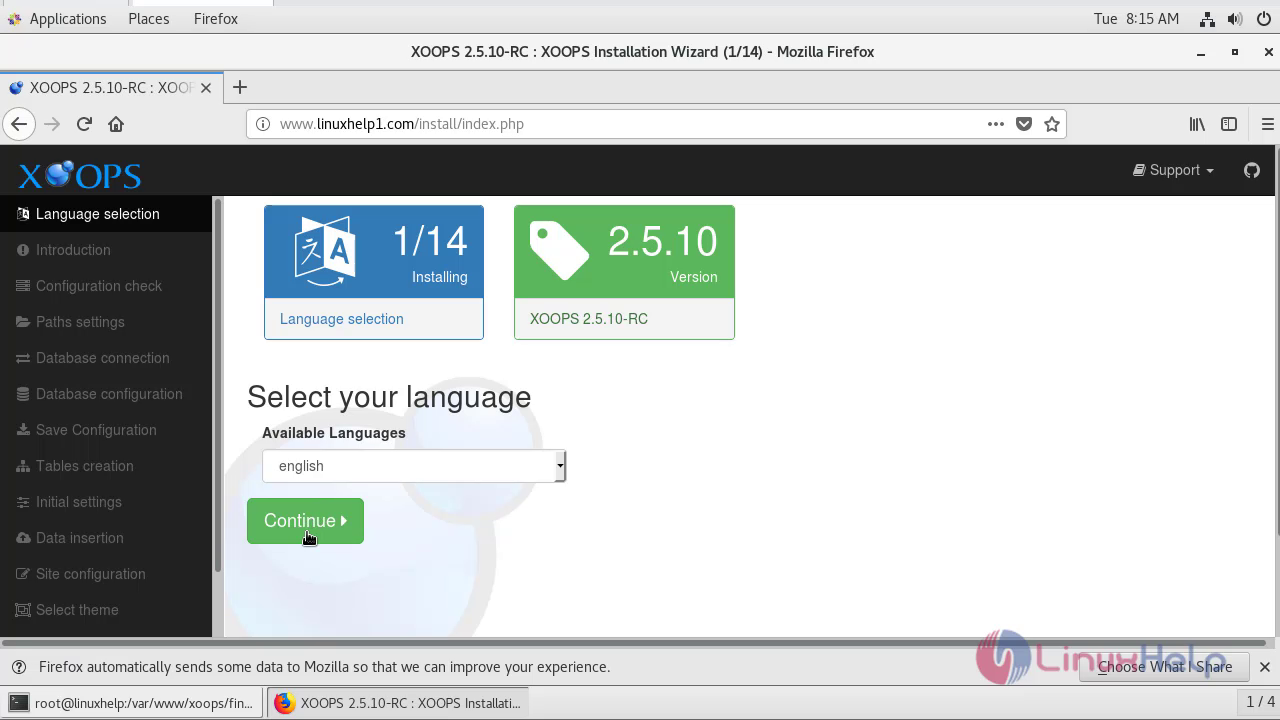
Task: Open the Places menu
Action: (x=149, y=19)
